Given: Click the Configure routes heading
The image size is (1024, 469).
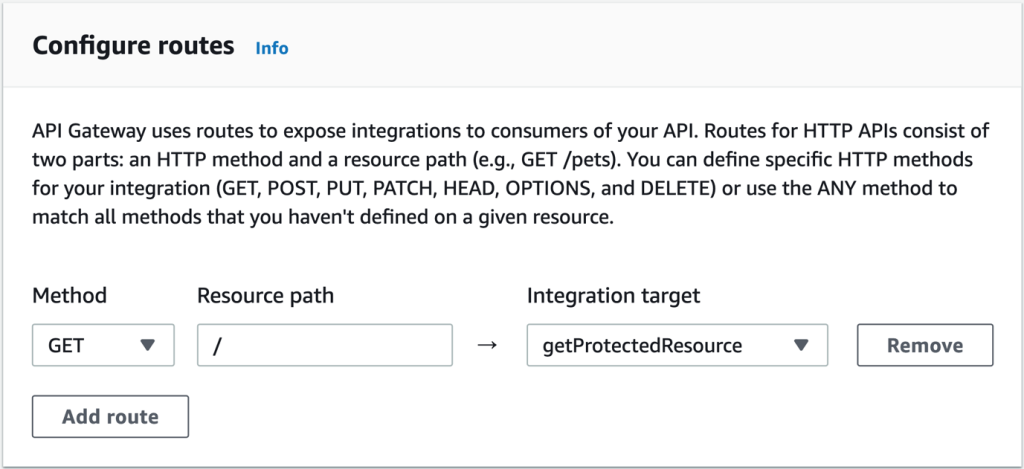Looking at the screenshot, I should (133, 46).
